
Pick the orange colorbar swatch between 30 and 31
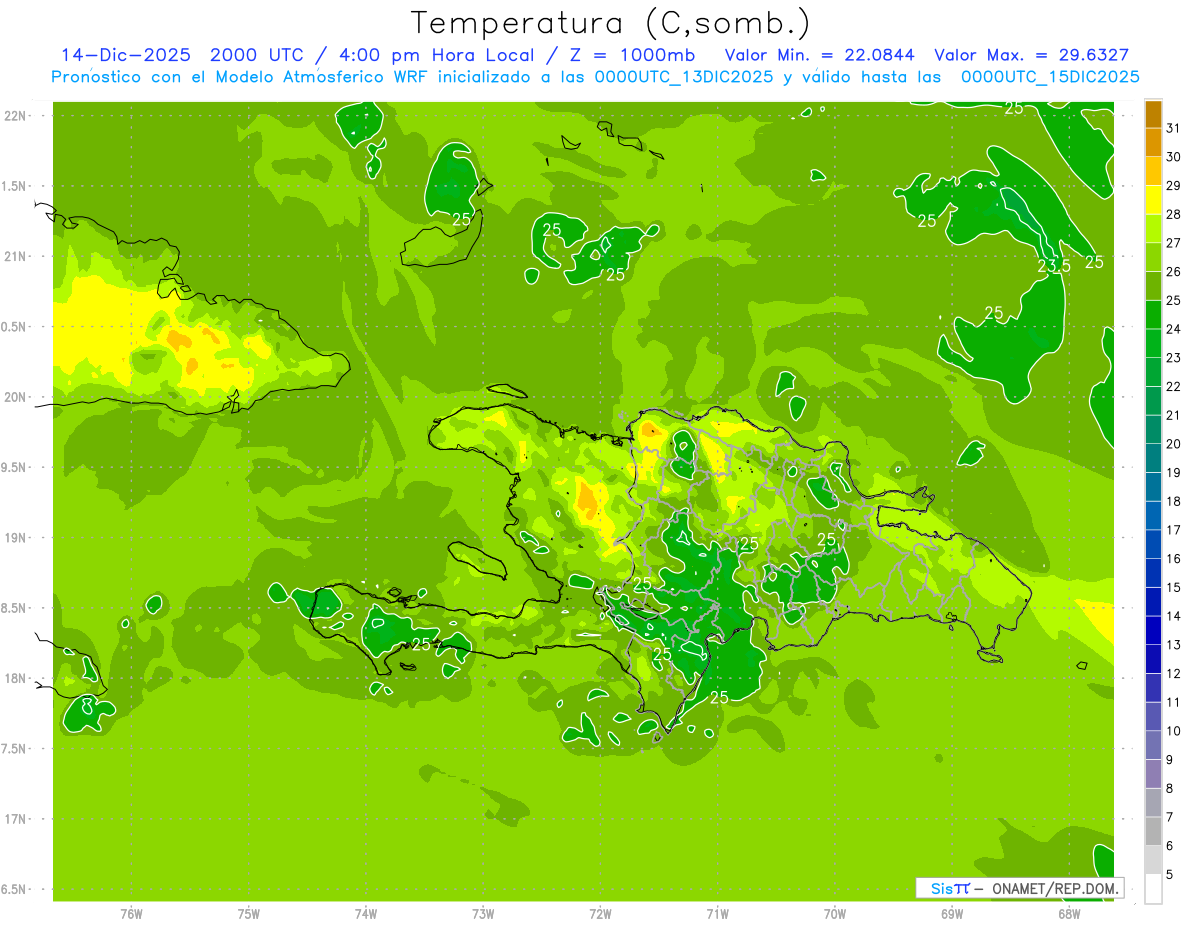click(1153, 143)
